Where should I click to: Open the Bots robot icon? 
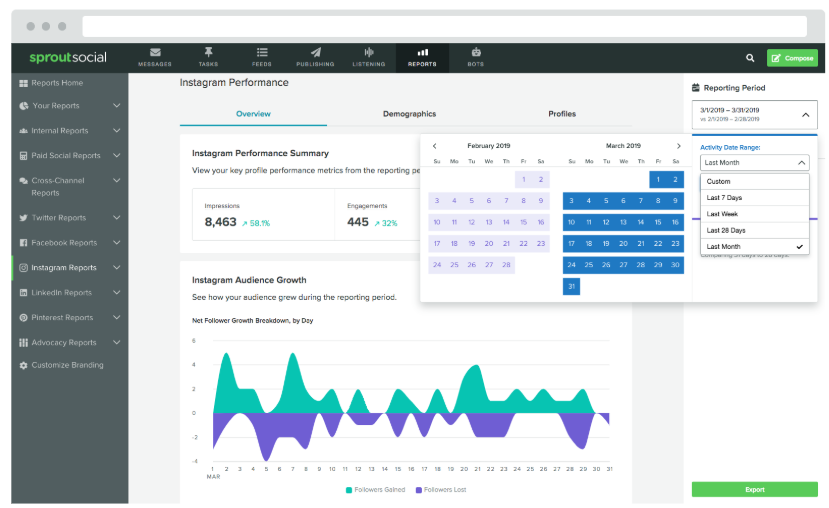pyautogui.click(x=476, y=52)
